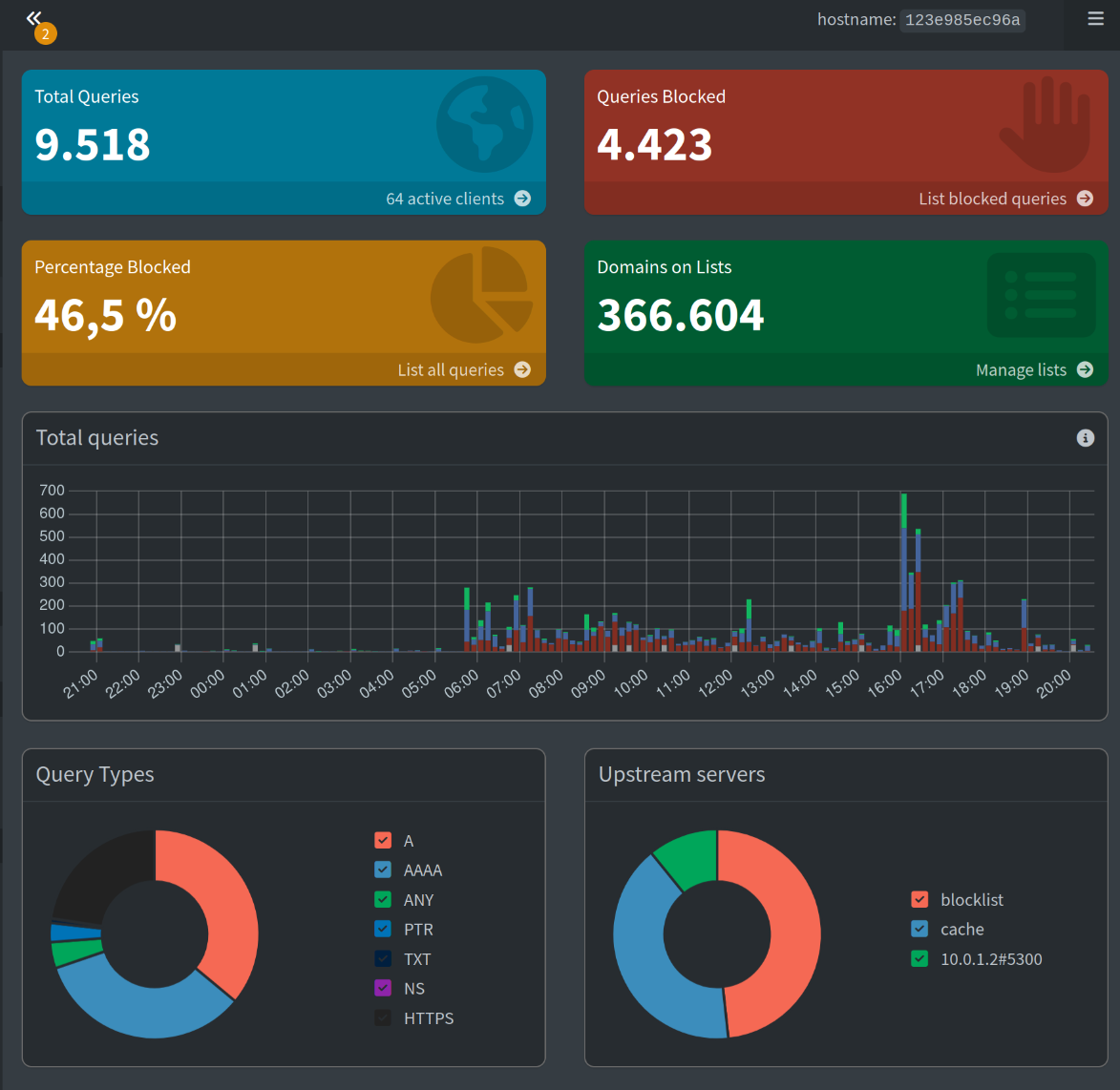
Task: Click the arrow icon beside List all queries
Action: point(523,369)
